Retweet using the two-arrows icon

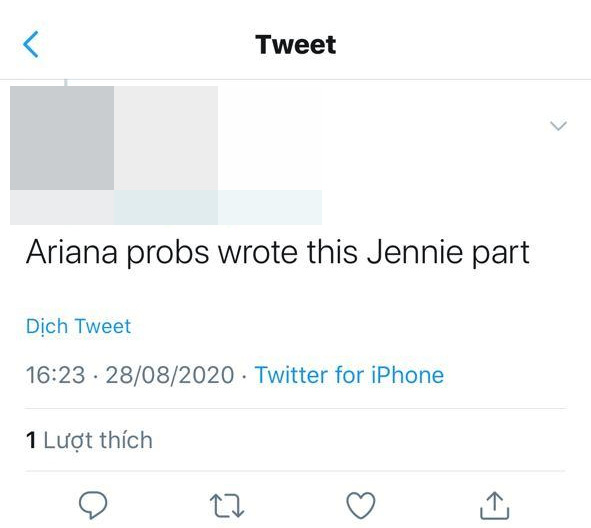click(227, 506)
